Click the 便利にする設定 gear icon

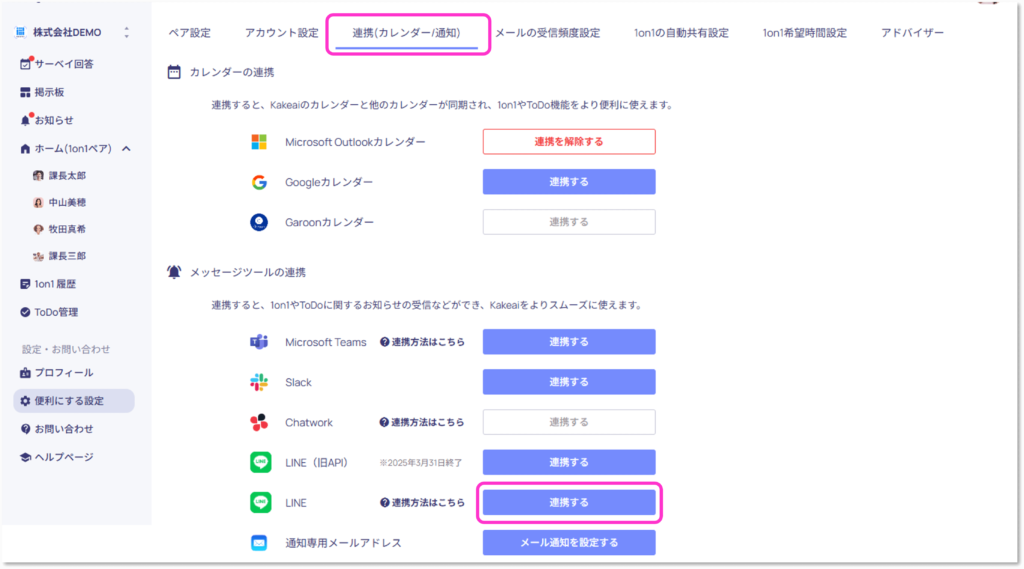(x=25, y=401)
